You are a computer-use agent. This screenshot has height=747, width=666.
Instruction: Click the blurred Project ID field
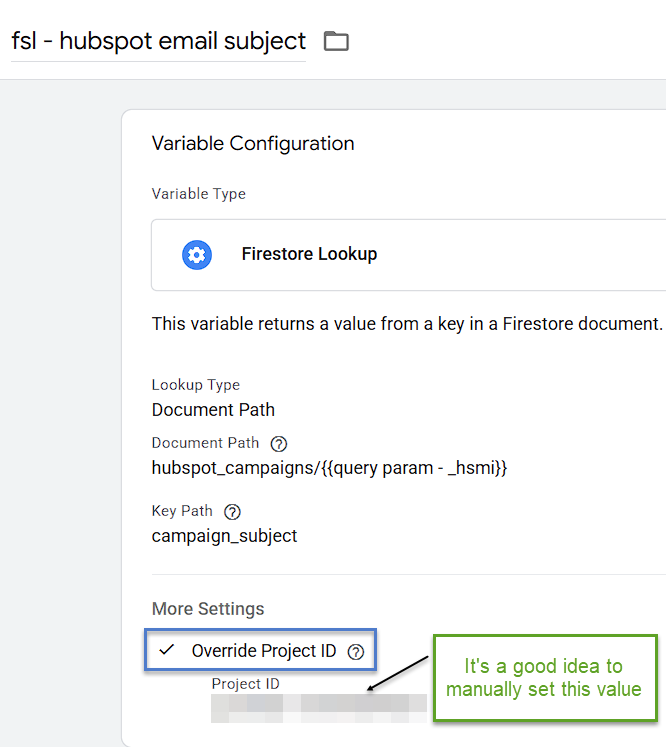click(319, 708)
